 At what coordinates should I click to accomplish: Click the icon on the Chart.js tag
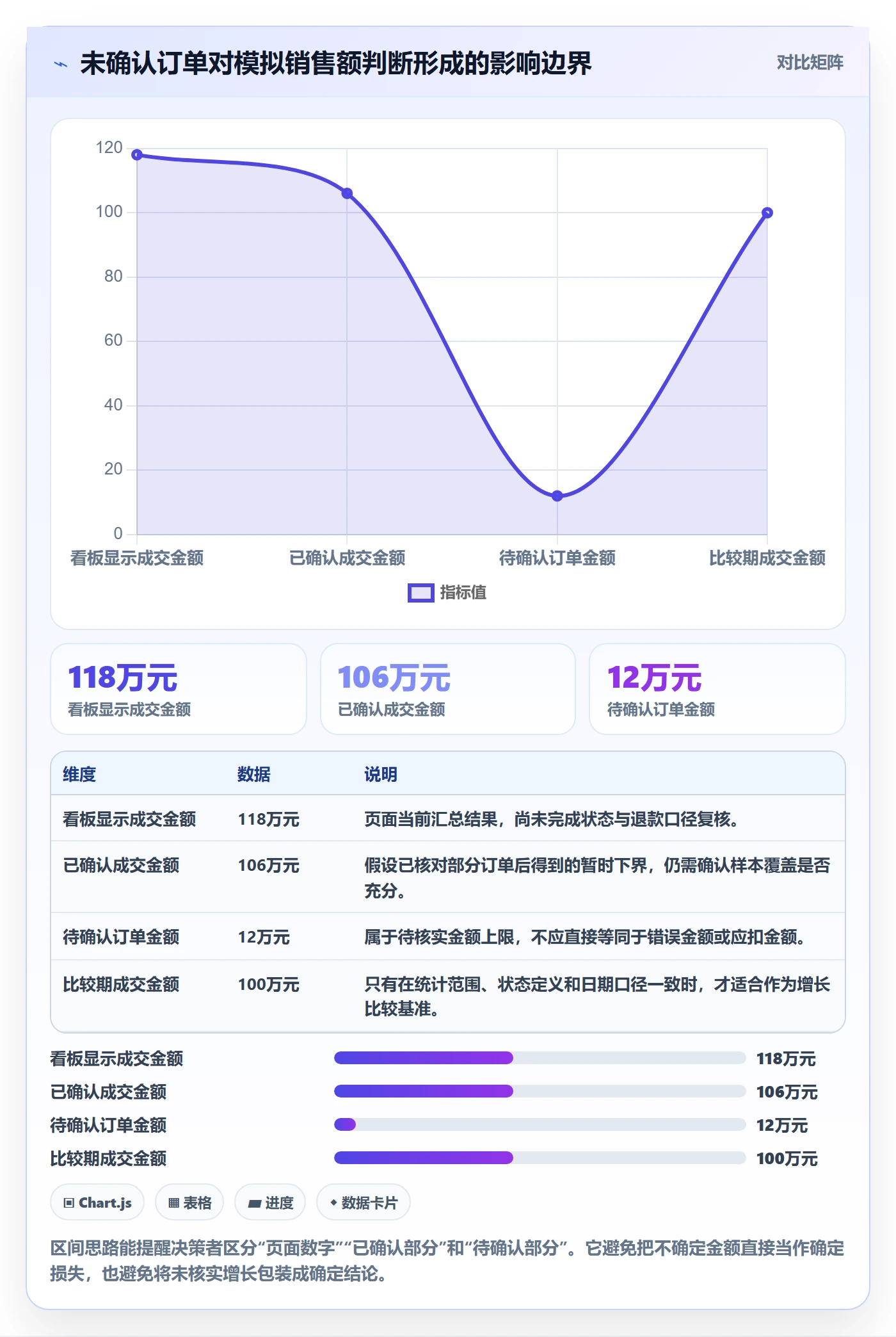[x=69, y=1203]
